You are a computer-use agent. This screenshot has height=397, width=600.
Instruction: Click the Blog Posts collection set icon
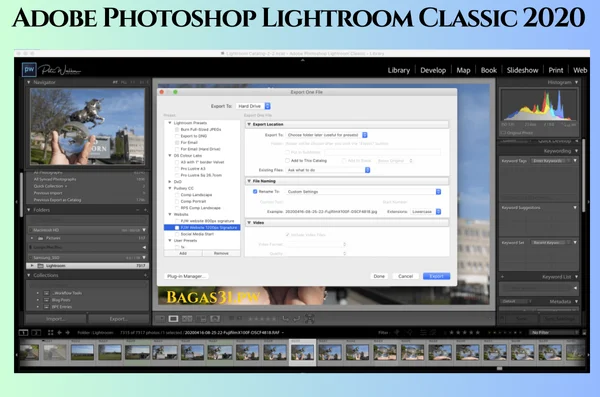click(46, 300)
